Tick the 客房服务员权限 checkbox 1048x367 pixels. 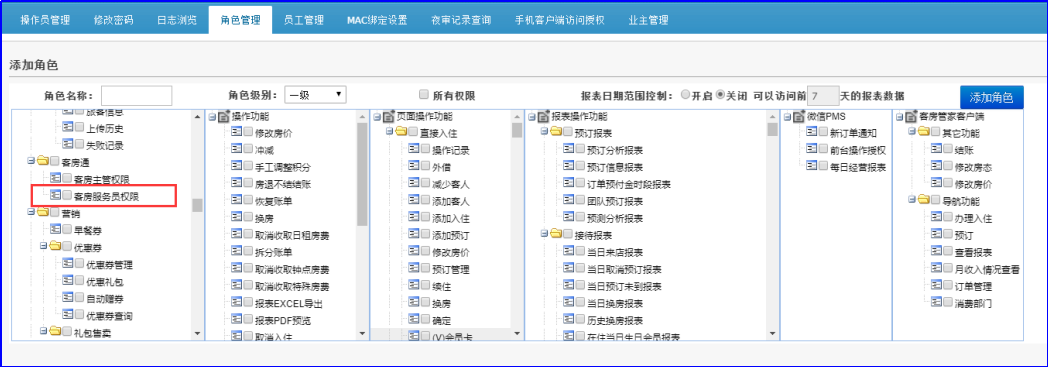[x=68, y=196]
